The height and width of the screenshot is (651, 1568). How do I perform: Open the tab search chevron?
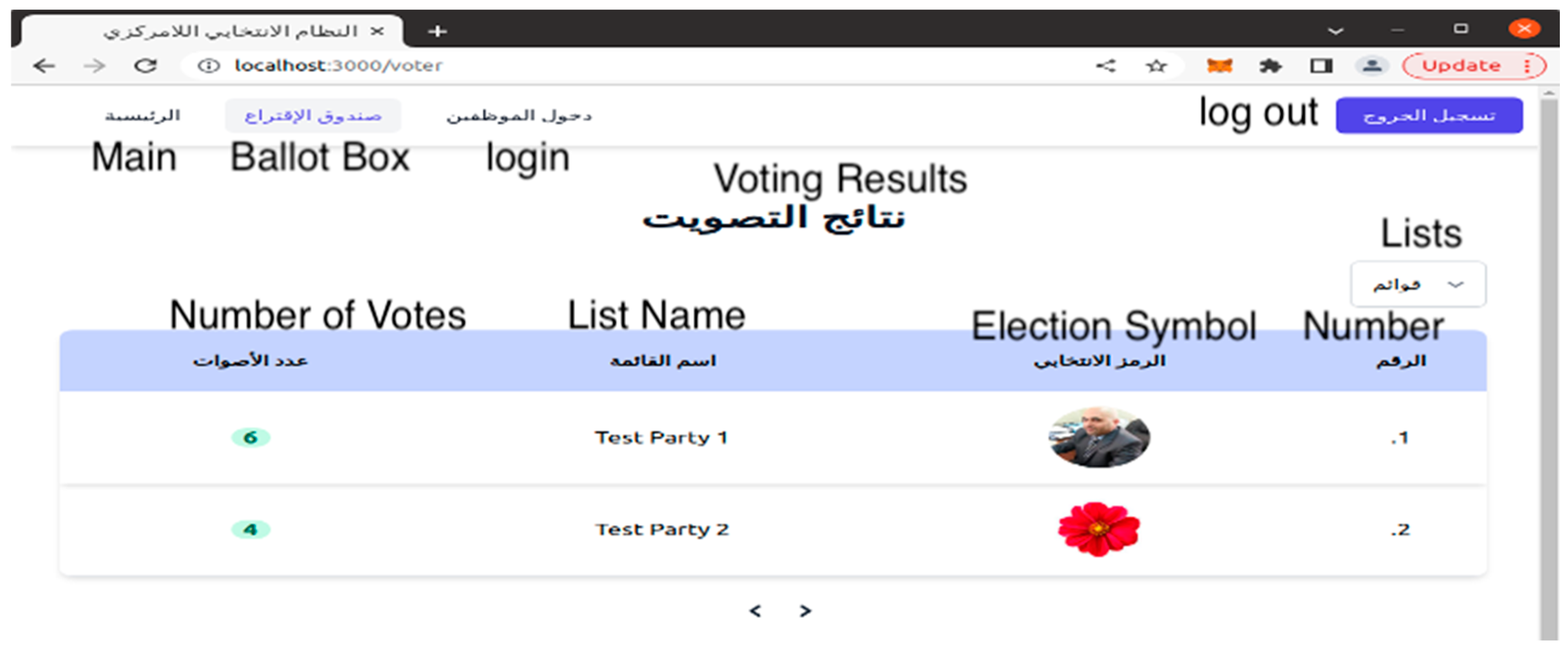pos(1336,31)
